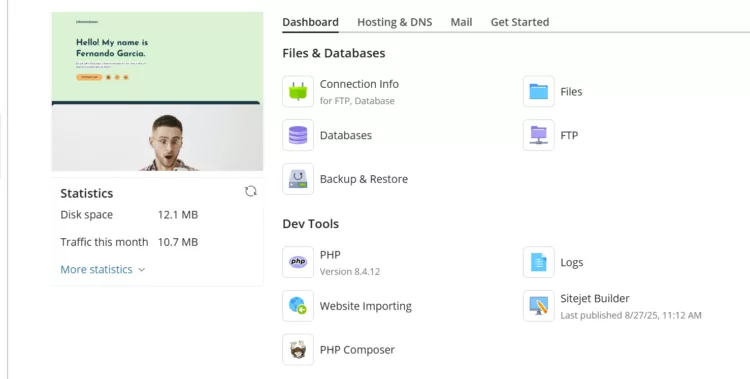Click the Website Importing link
This screenshot has width=750, height=379.
[366, 306]
